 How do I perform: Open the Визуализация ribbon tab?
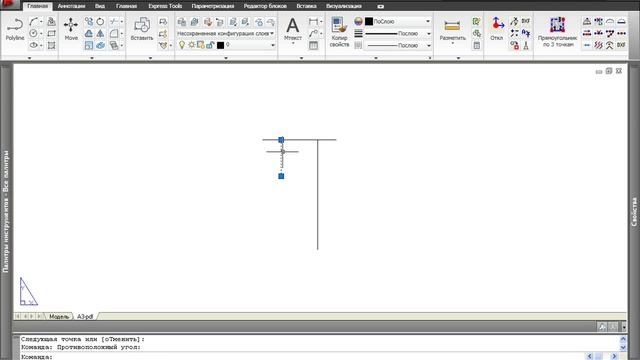tap(344, 6)
